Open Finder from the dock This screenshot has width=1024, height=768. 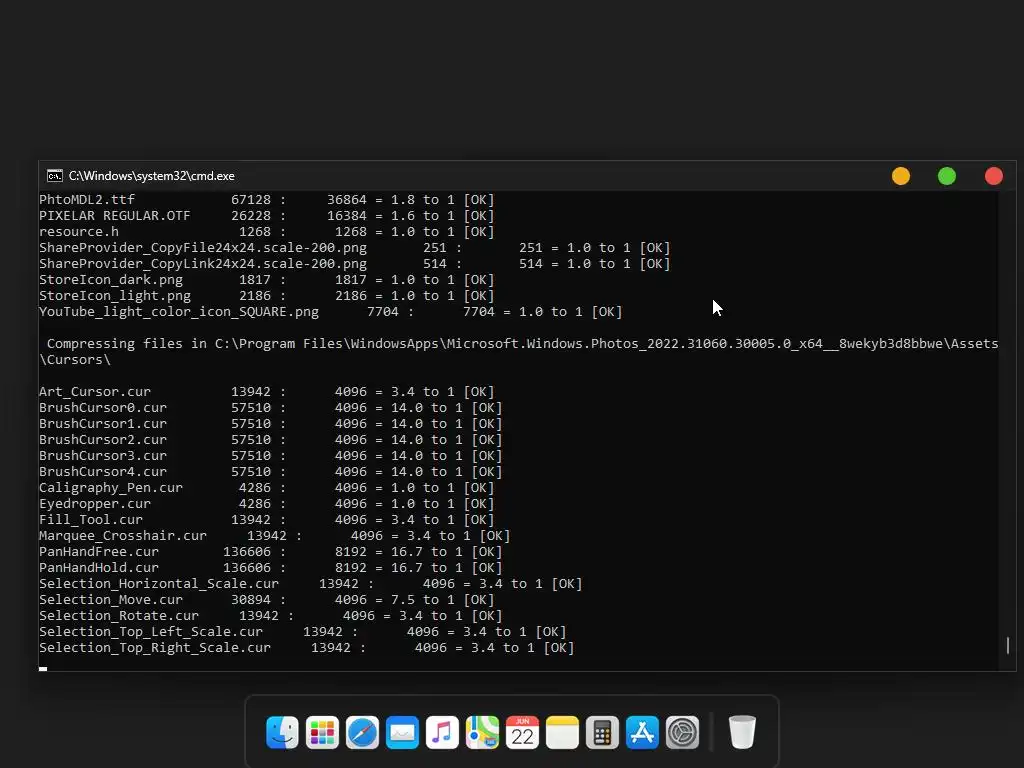pos(282,732)
